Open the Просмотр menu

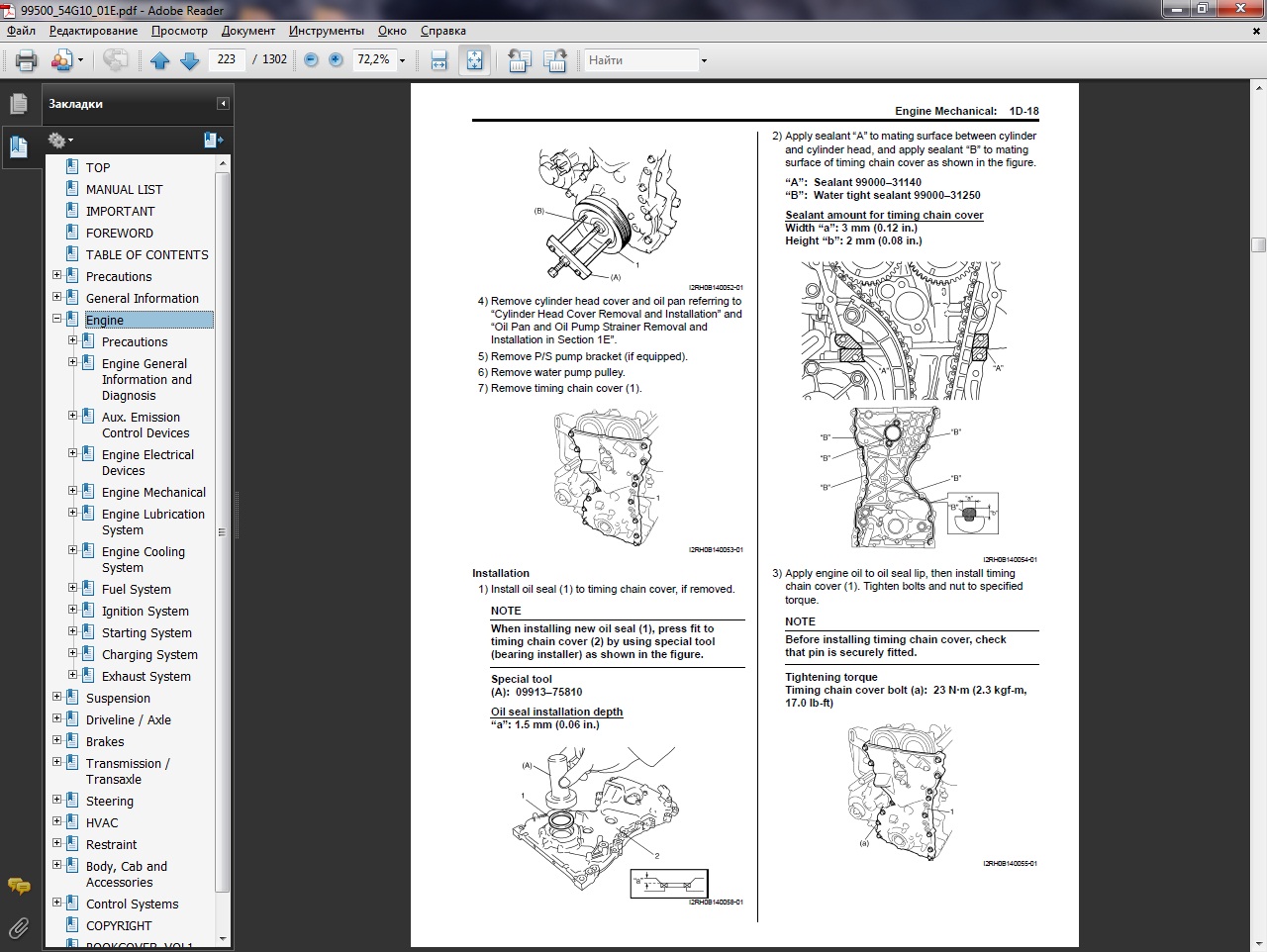179,31
